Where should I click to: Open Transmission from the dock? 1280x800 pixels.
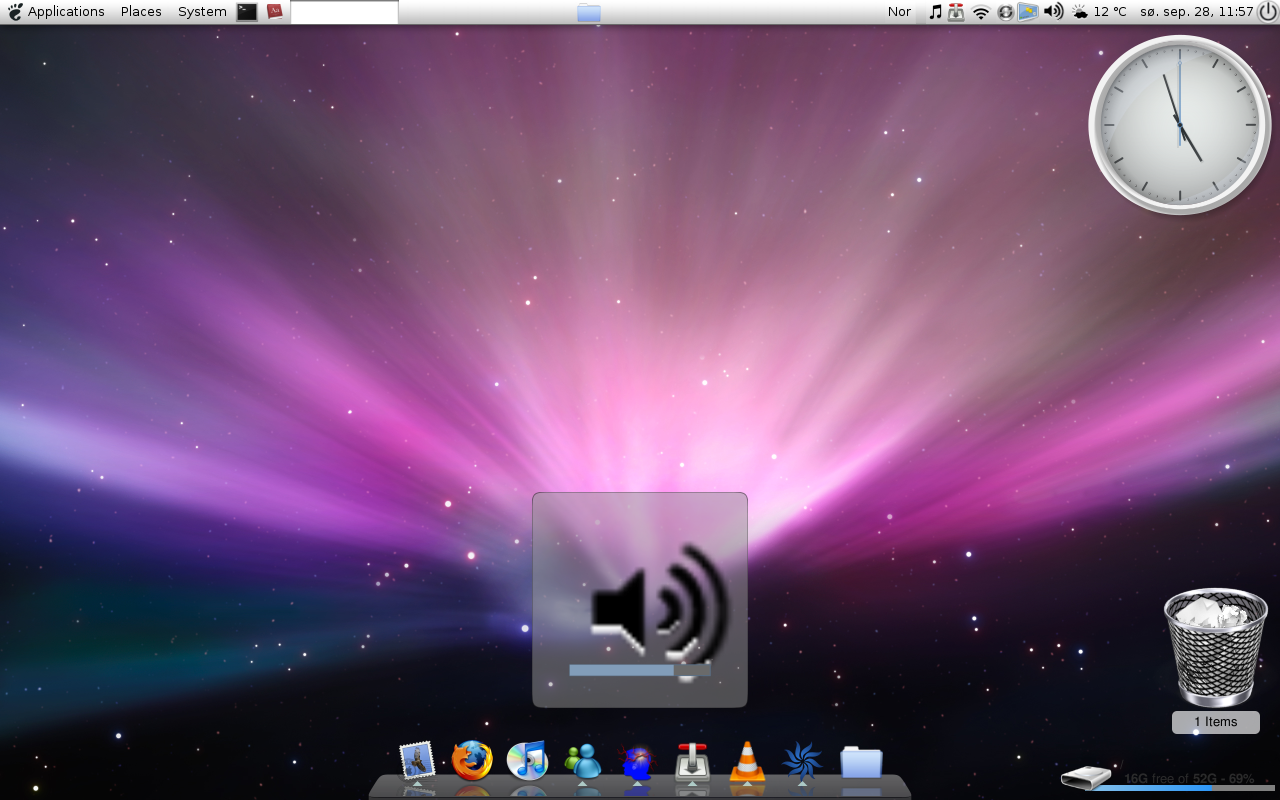click(x=692, y=762)
